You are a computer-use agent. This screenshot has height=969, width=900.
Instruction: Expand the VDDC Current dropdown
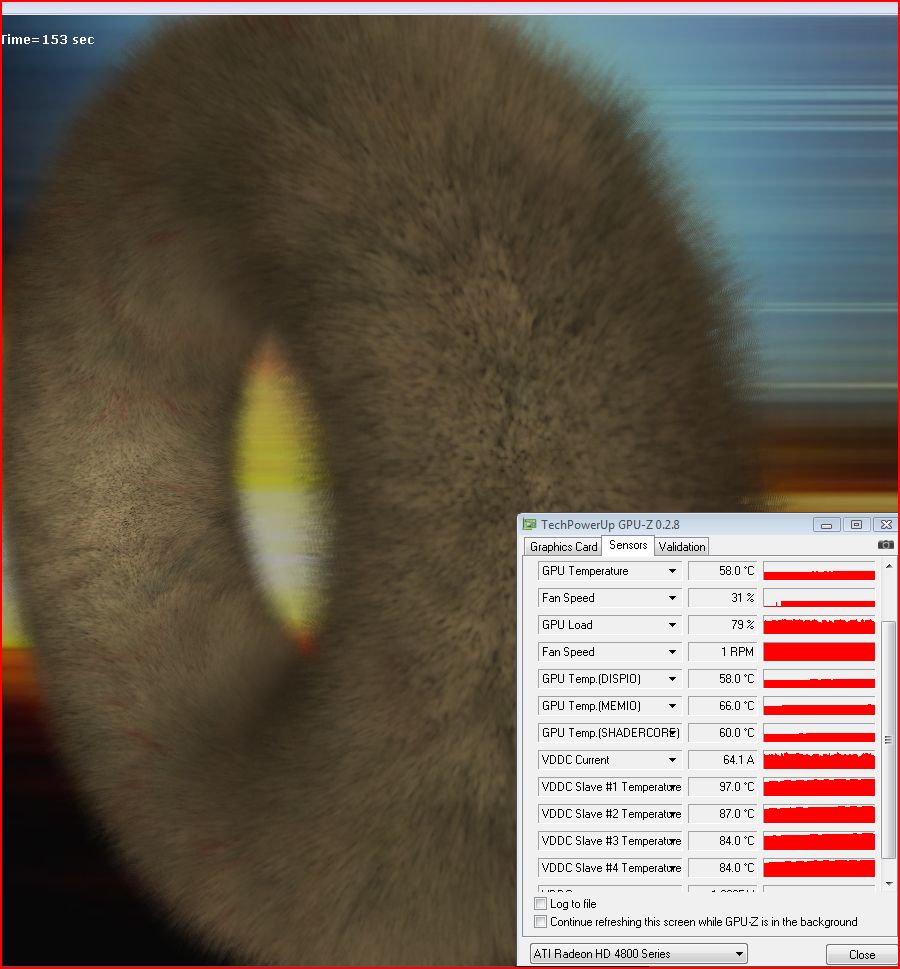coord(673,760)
